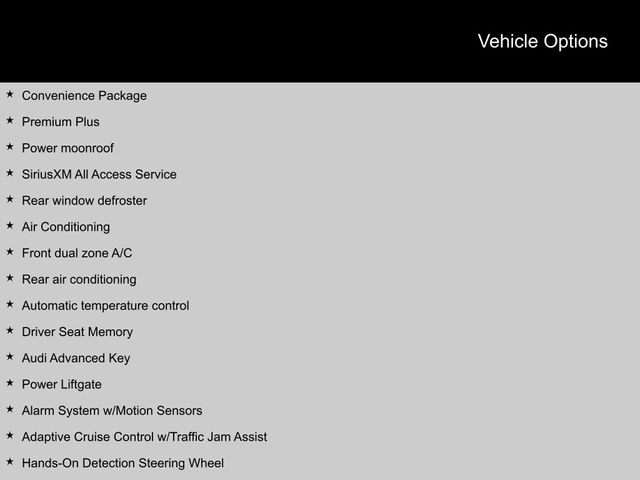This screenshot has width=640, height=480.
Task: Click the star bullet beside Convenience Package
Action: 9,95
